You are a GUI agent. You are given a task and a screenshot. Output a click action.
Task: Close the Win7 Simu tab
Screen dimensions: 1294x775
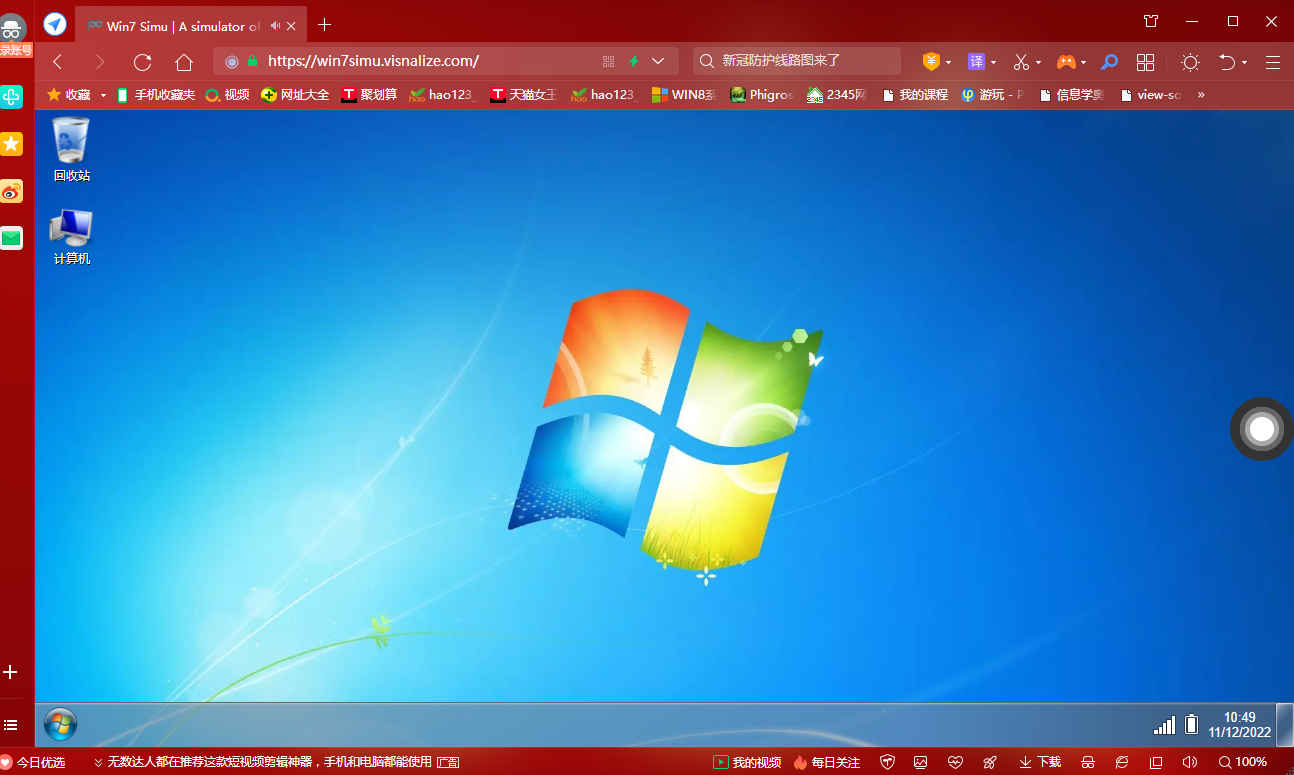(x=293, y=26)
